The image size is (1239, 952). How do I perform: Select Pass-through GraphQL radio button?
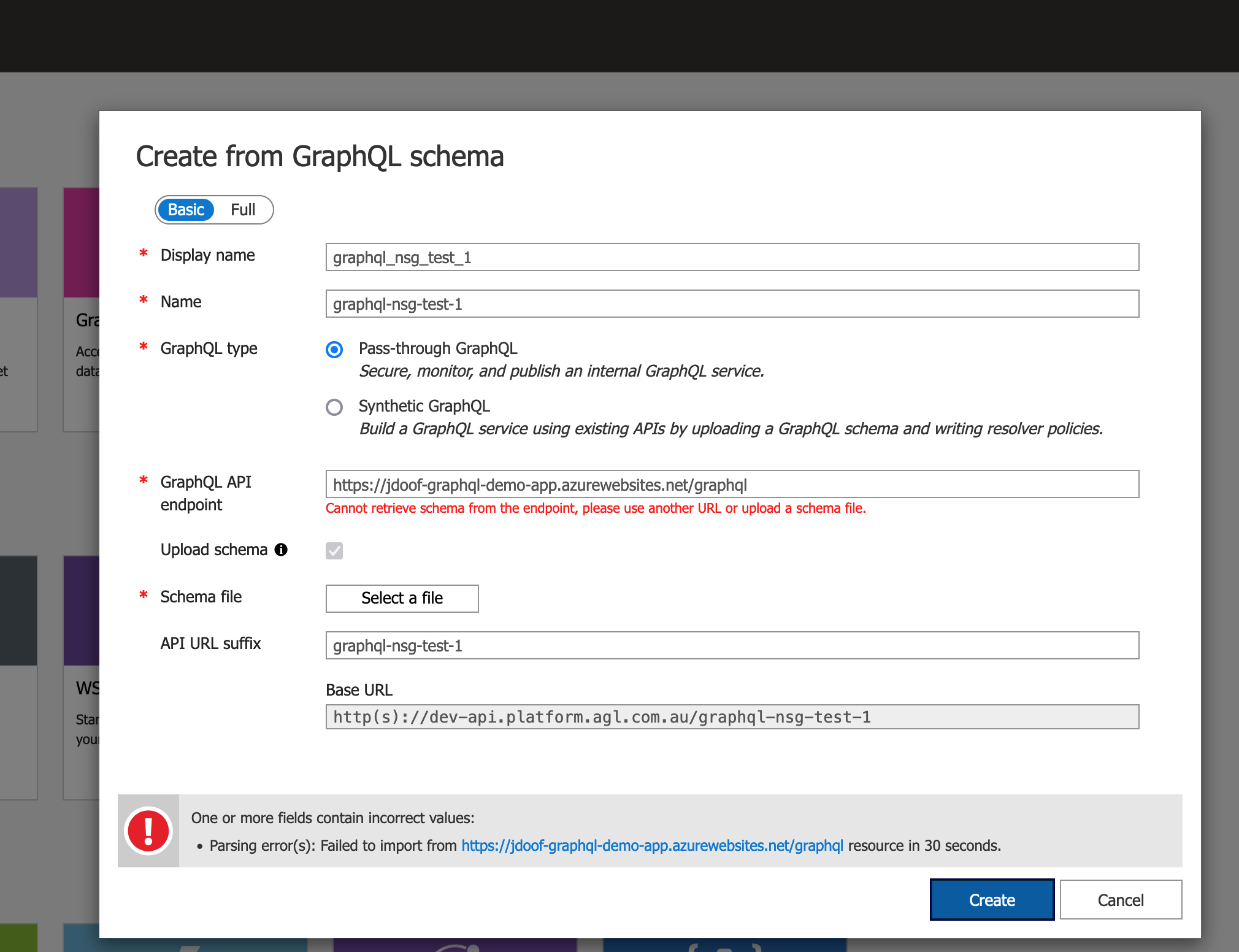click(x=334, y=350)
